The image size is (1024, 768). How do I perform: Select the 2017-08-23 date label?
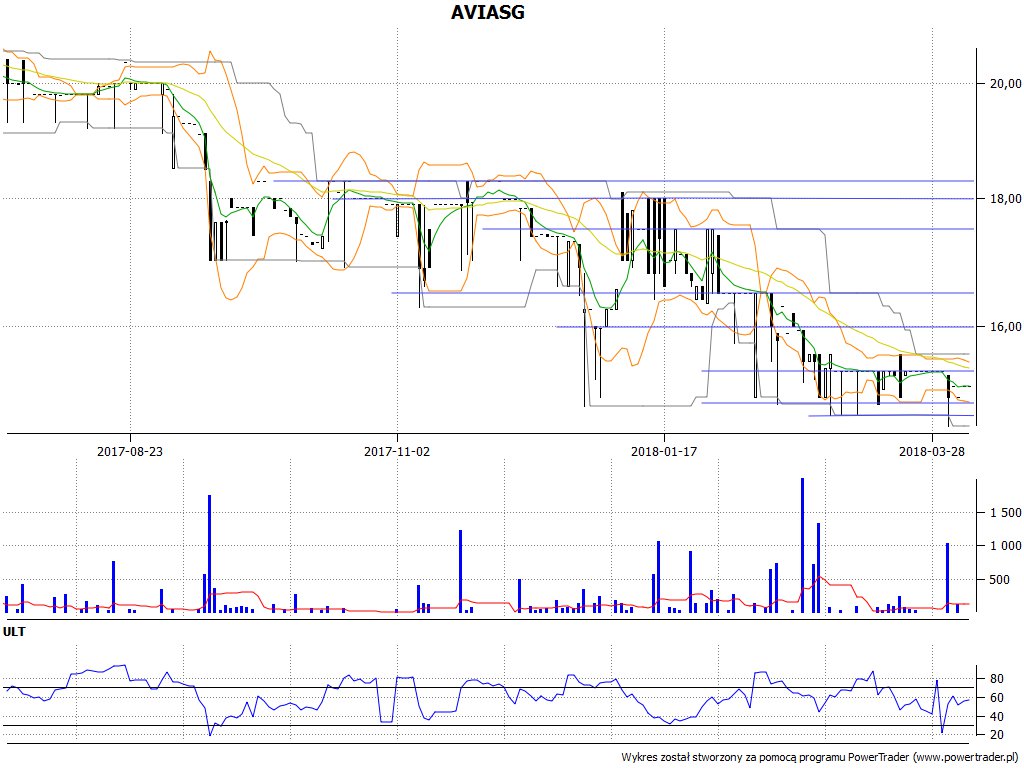[130, 451]
